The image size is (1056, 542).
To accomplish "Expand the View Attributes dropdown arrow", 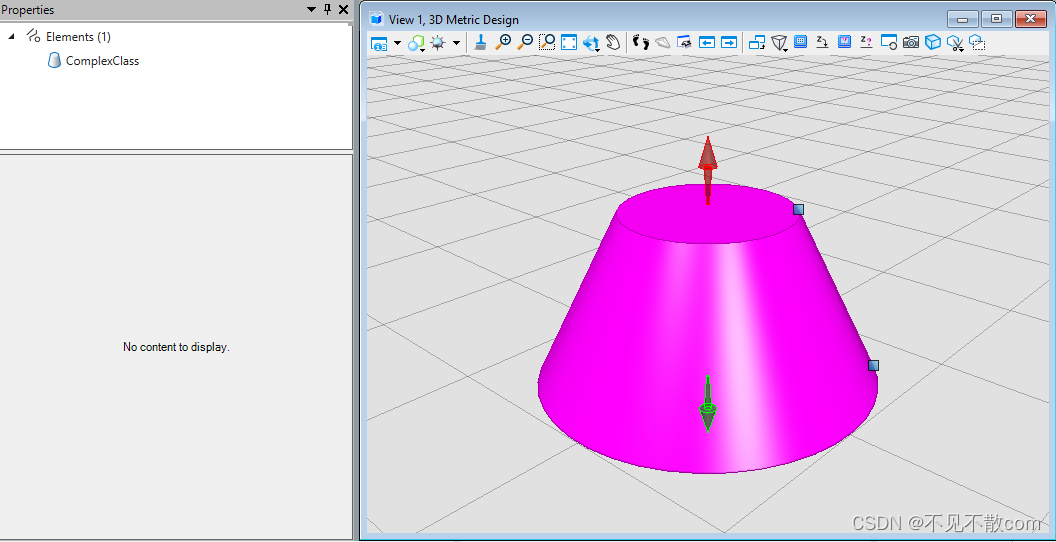I will 397,43.
